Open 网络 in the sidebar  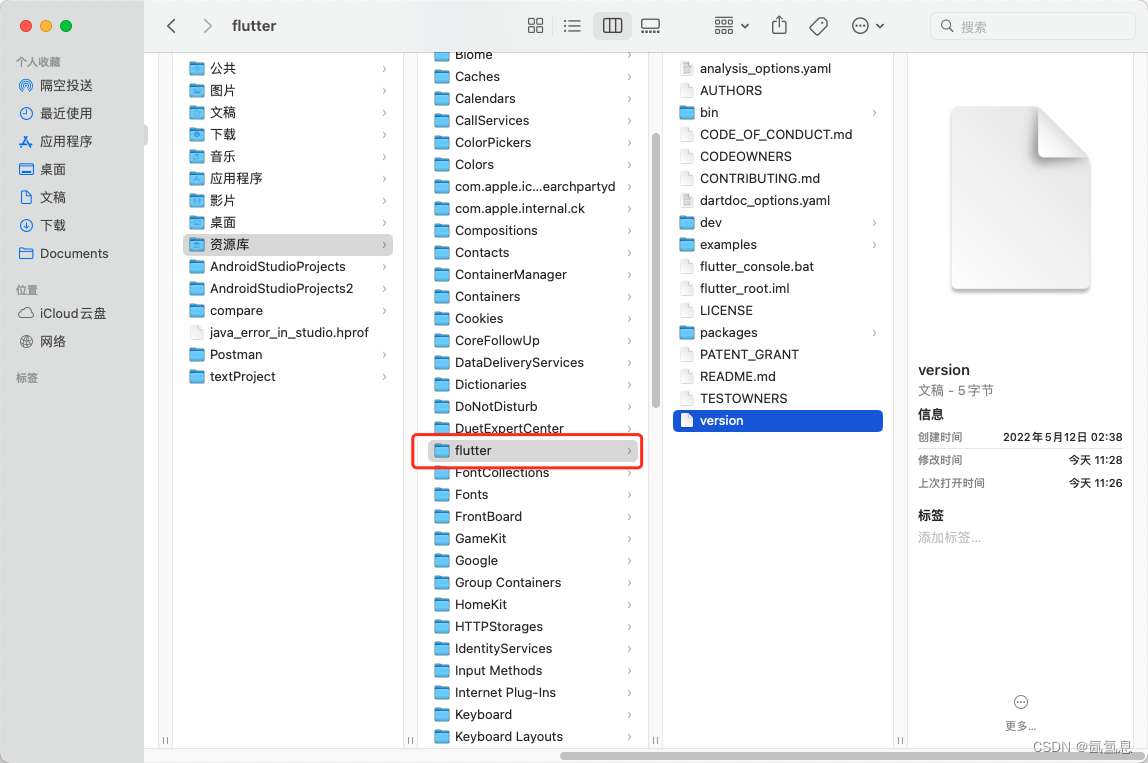point(53,341)
